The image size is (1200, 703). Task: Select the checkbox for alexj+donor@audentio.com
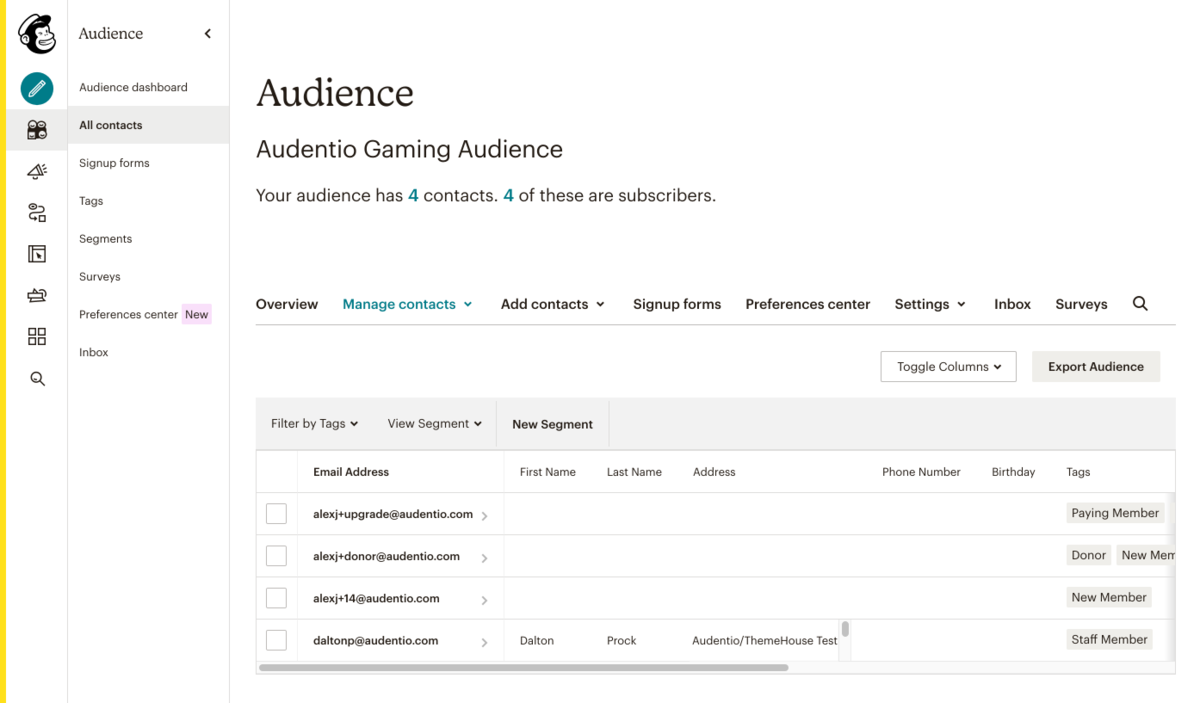click(x=276, y=556)
